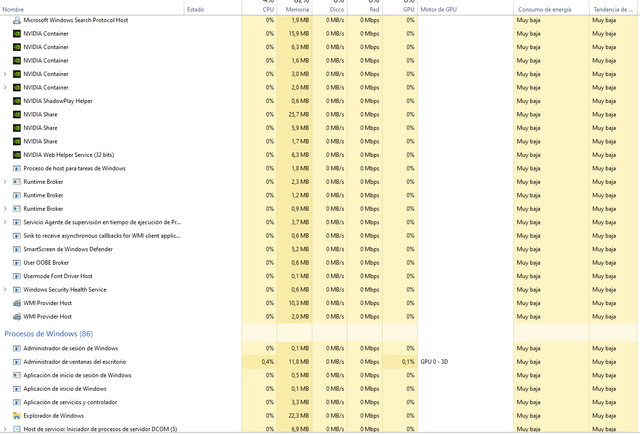Click the Sink to receive asynchronous callbacks icon
Viewport: 640px width, 434px height.
point(17,236)
